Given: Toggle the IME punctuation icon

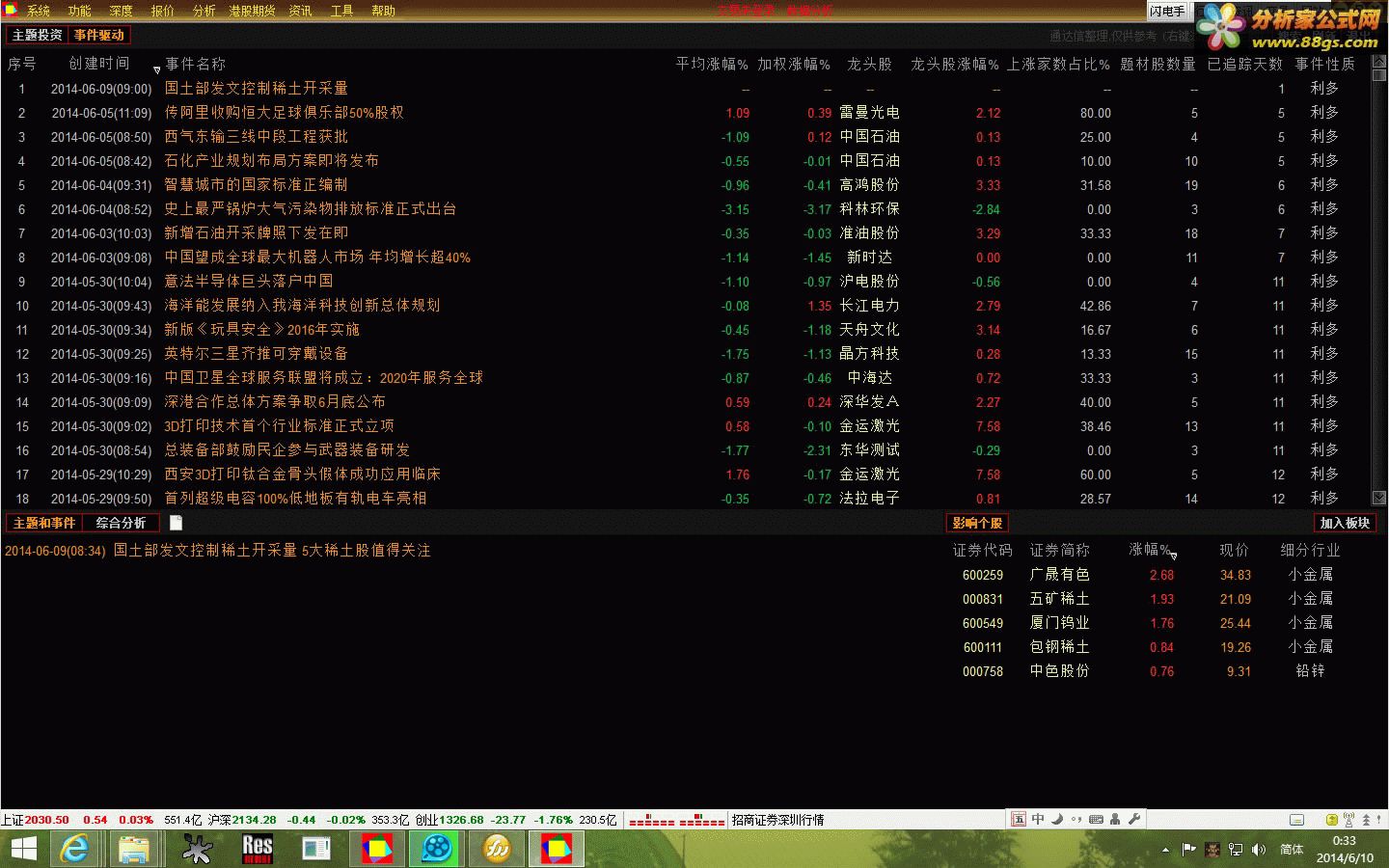Looking at the screenshot, I should click(1076, 819).
